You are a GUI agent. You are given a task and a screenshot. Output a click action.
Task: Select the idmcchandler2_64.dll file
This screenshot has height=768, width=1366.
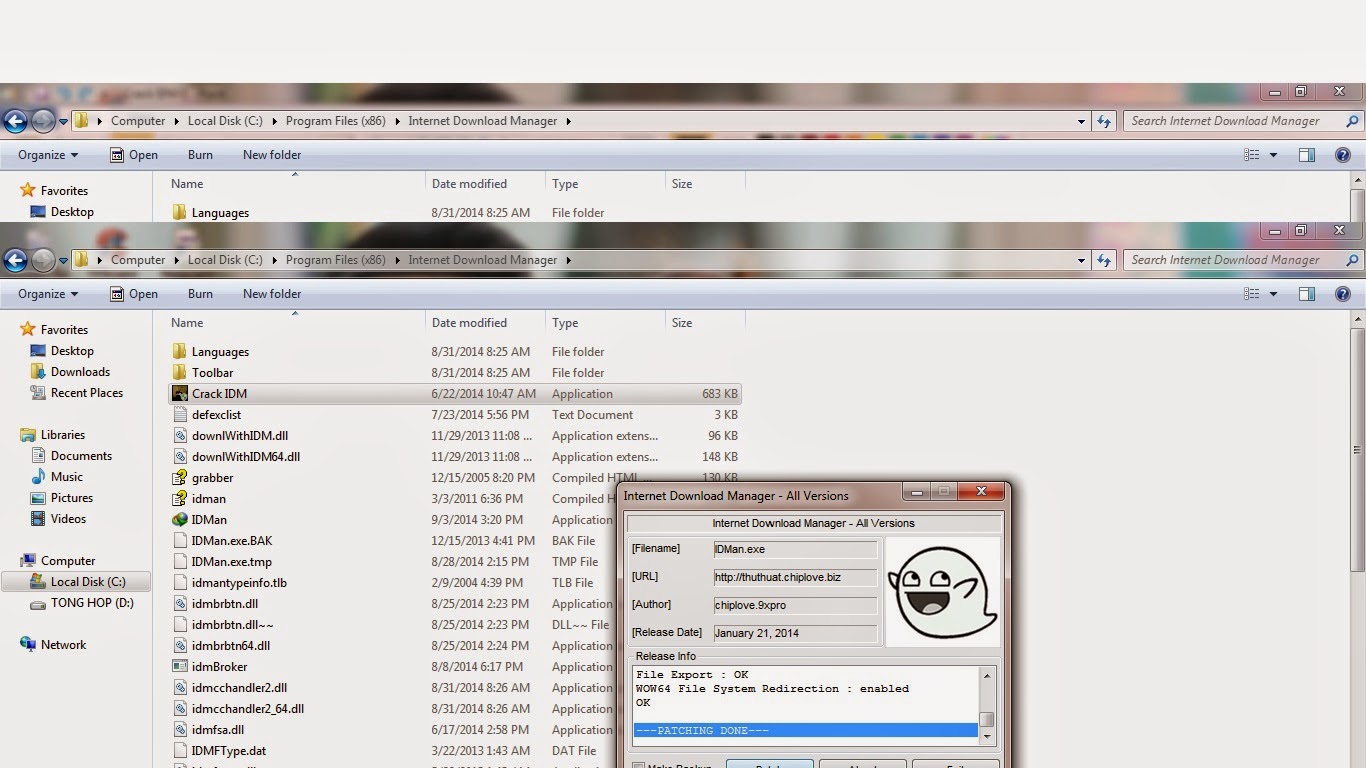pyautogui.click(x=248, y=709)
